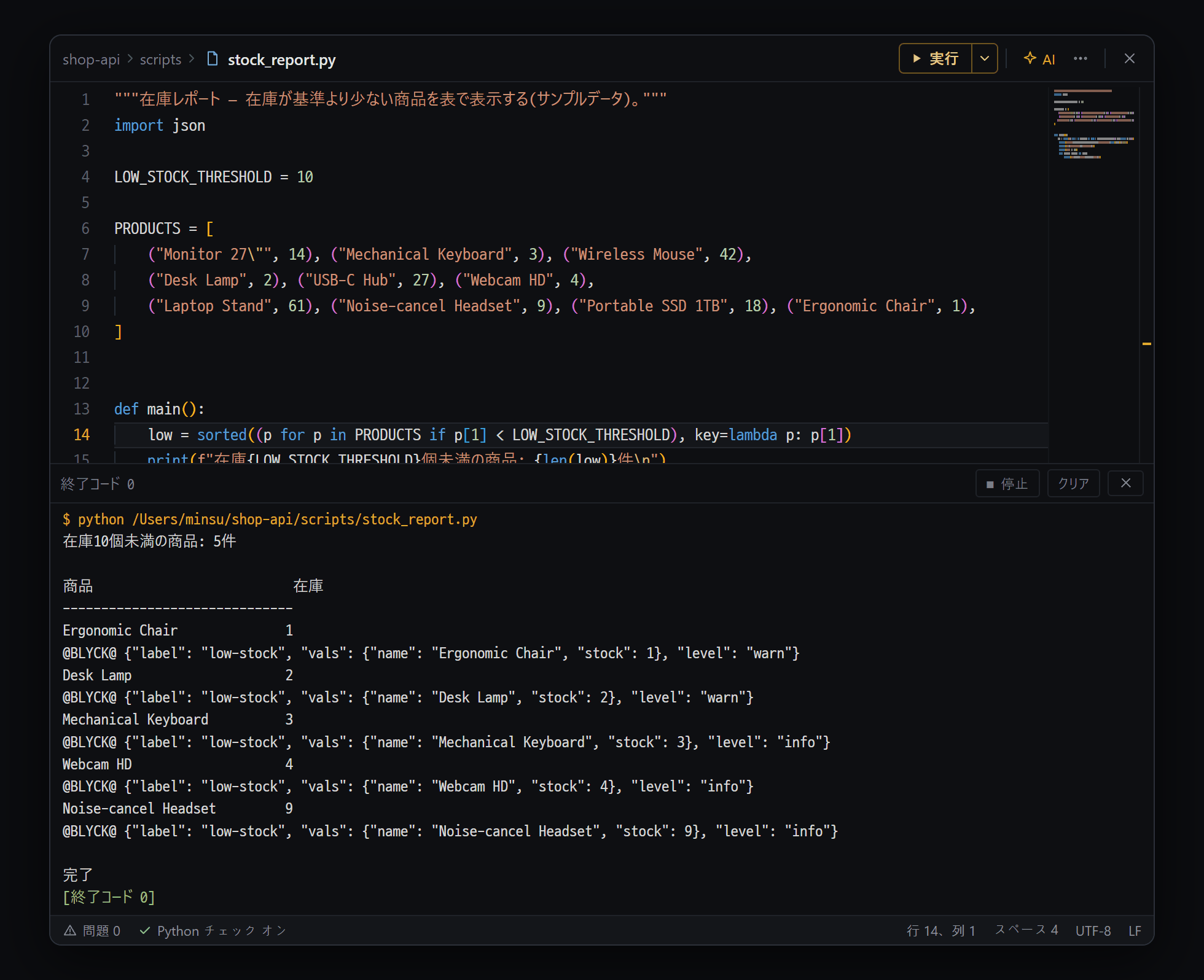
Task: Click the 在庫10個未満の商品: 5件 output line
Action: pos(149,541)
